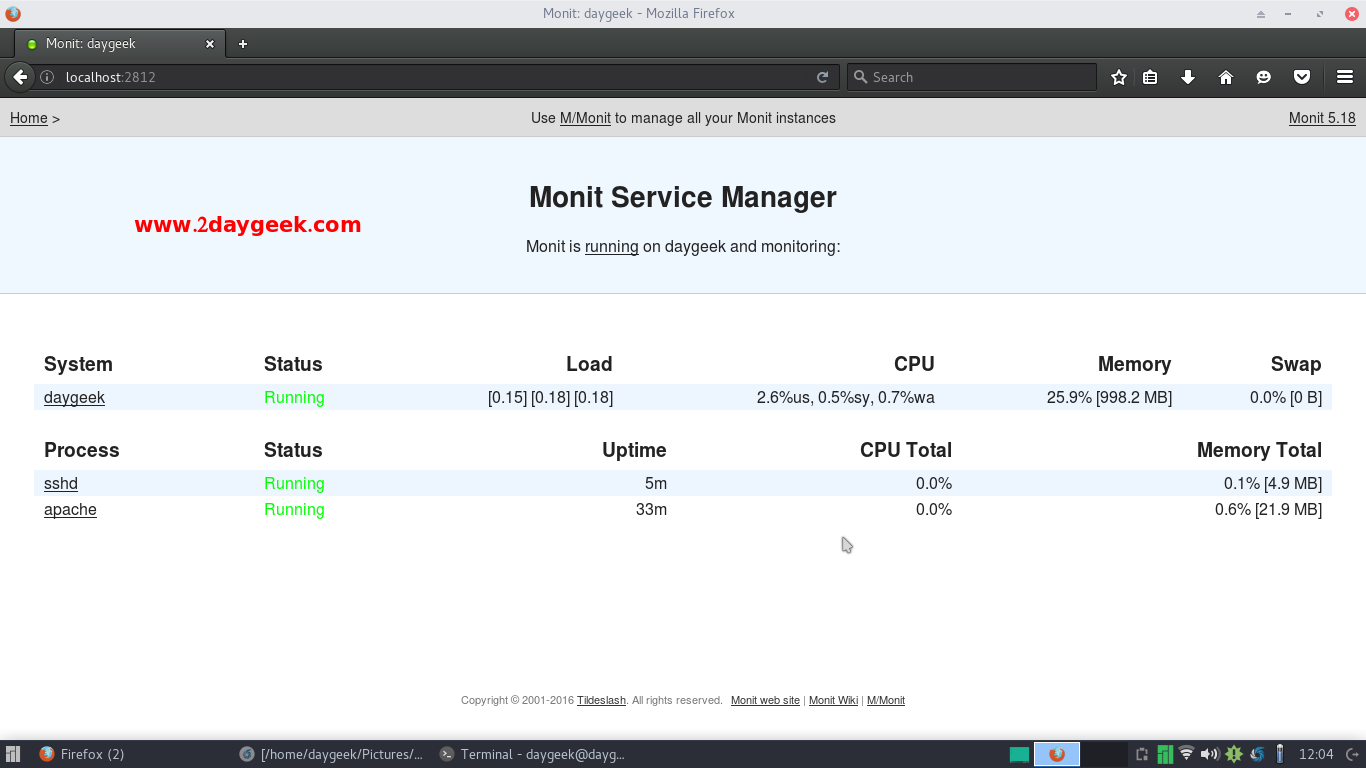Go back using the browser back arrow
Image resolution: width=1366 pixels, height=768 pixels.
[20, 77]
